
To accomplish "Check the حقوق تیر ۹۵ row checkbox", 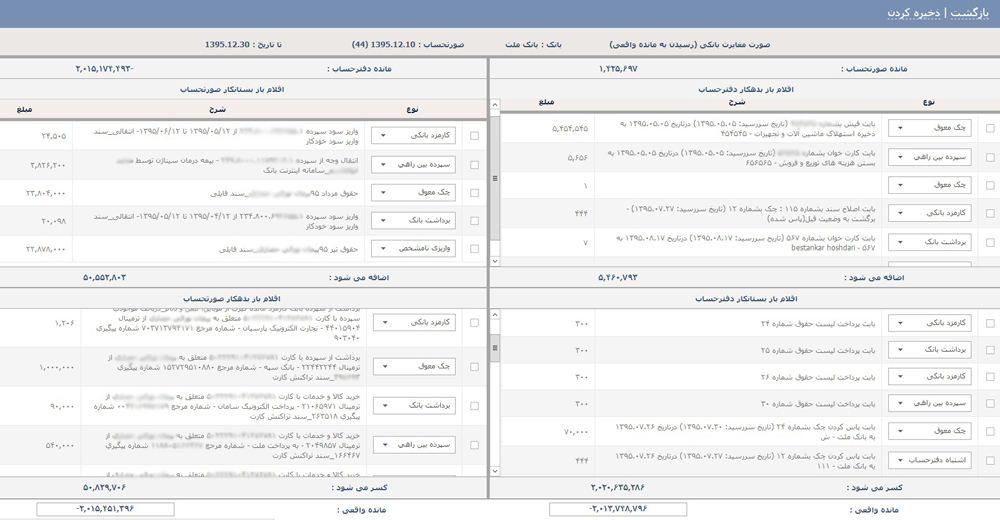I will pyautogui.click(x=474, y=249).
